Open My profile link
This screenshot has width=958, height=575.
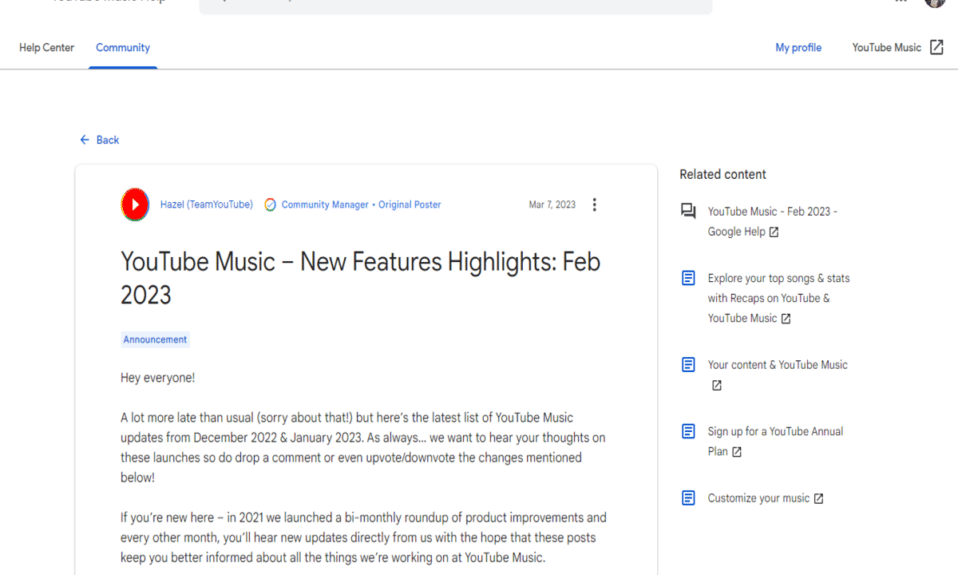798,48
